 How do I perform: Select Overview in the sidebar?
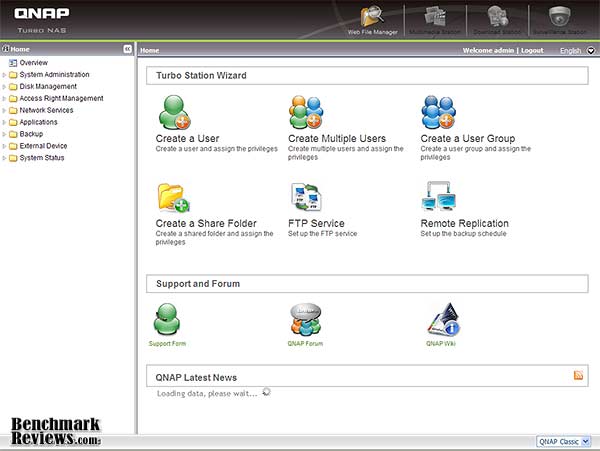tap(34, 63)
